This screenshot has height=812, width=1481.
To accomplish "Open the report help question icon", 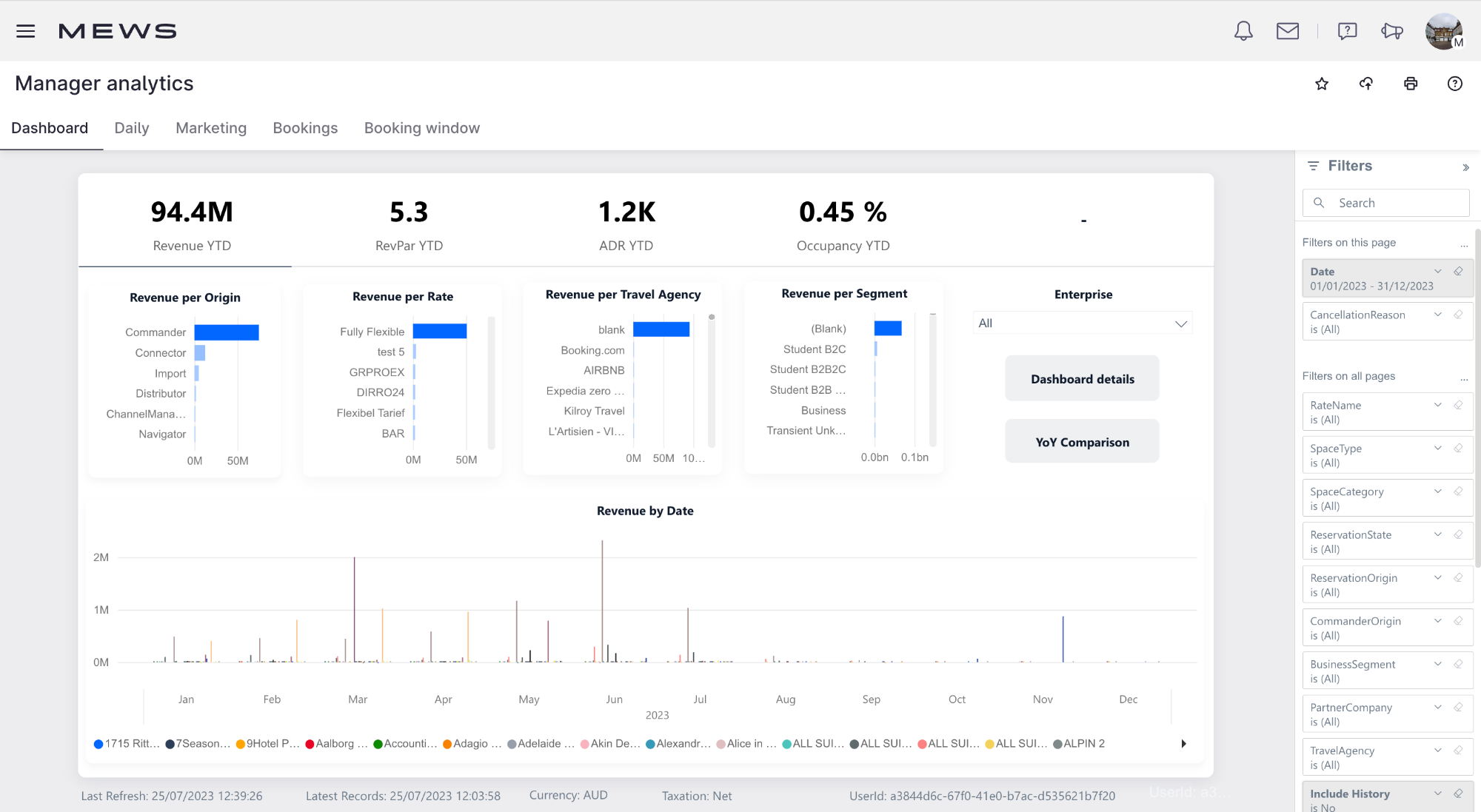I will (x=1455, y=84).
